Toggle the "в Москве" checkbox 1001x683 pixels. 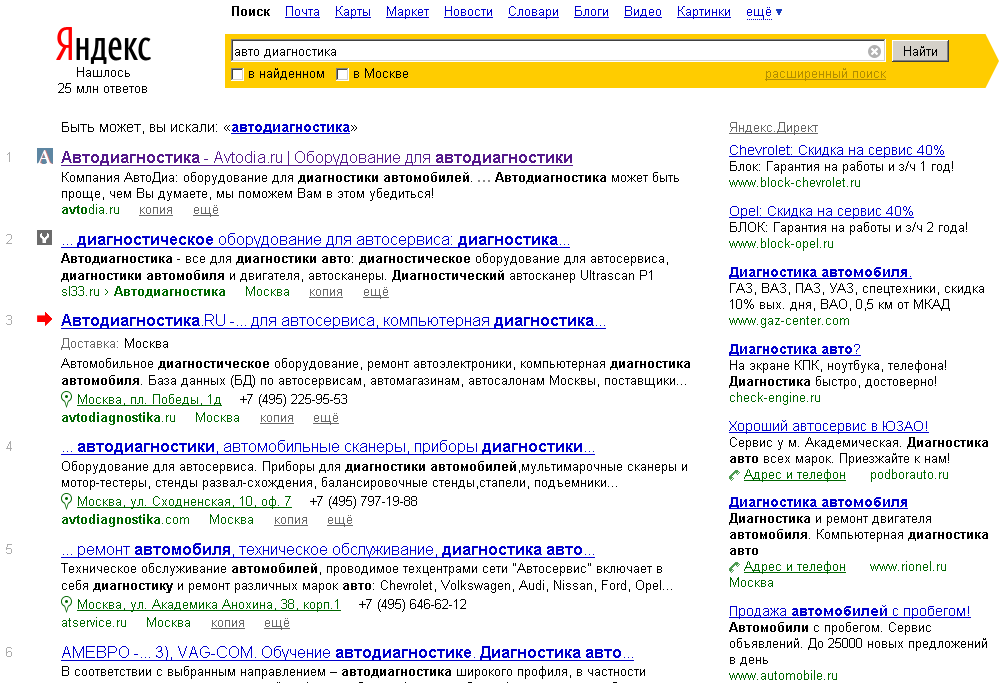coord(343,74)
